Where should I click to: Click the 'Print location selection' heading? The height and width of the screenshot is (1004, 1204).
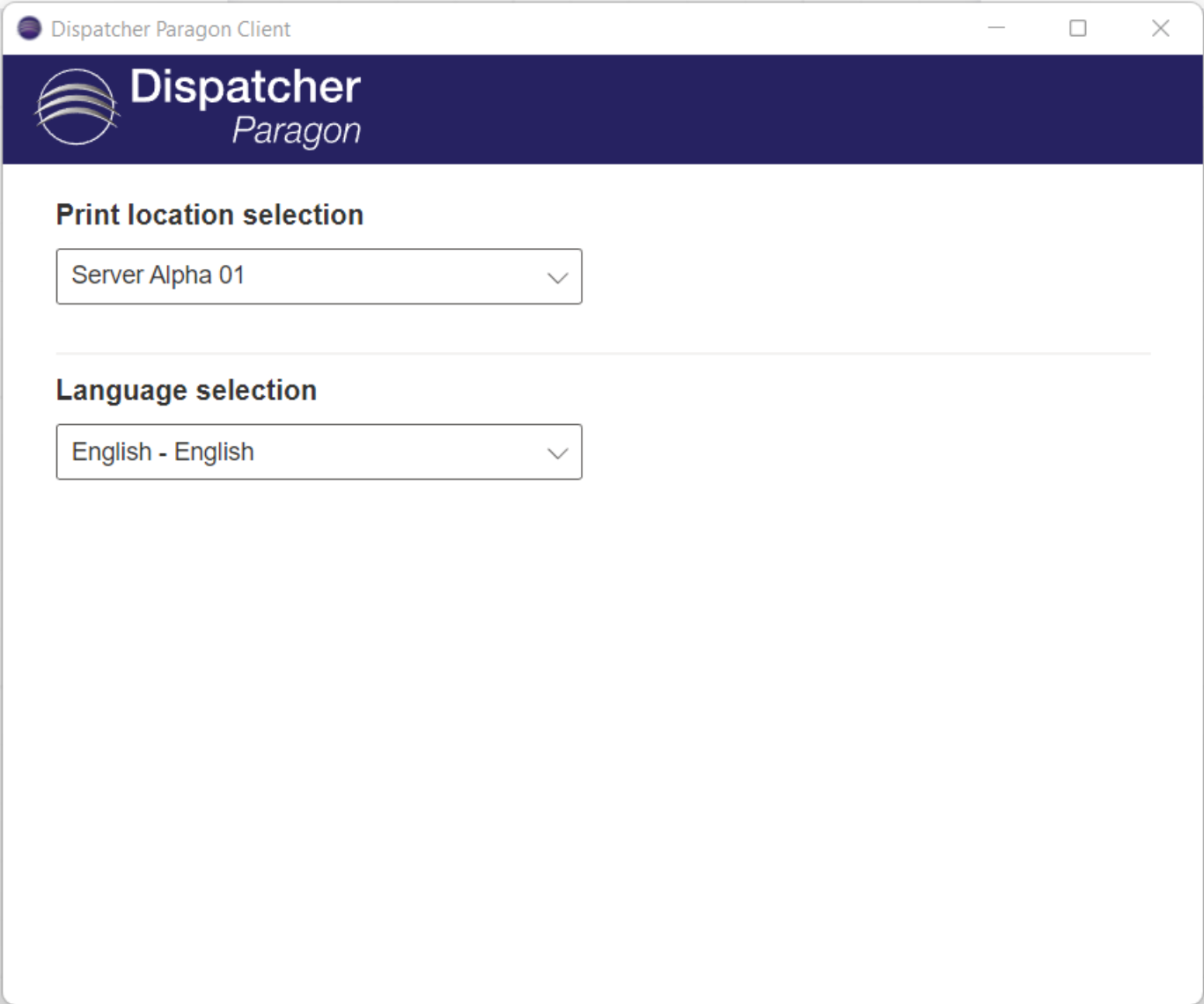(x=209, y=215)
